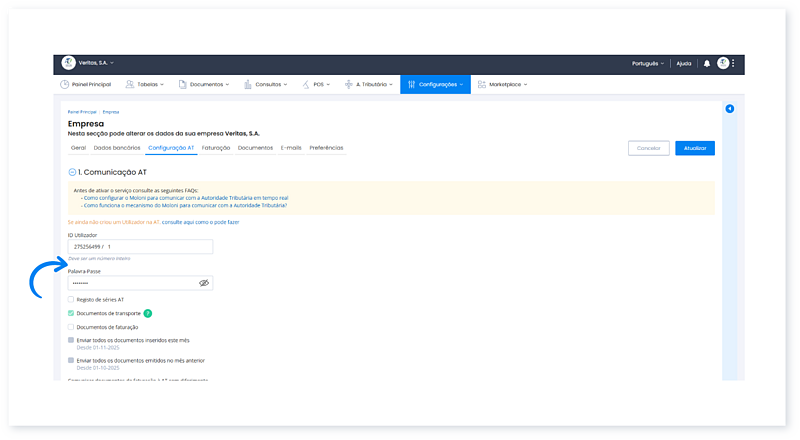Switch to the Faturação tab
This screenshot has height=440, width=800.
tap(216, 148)
